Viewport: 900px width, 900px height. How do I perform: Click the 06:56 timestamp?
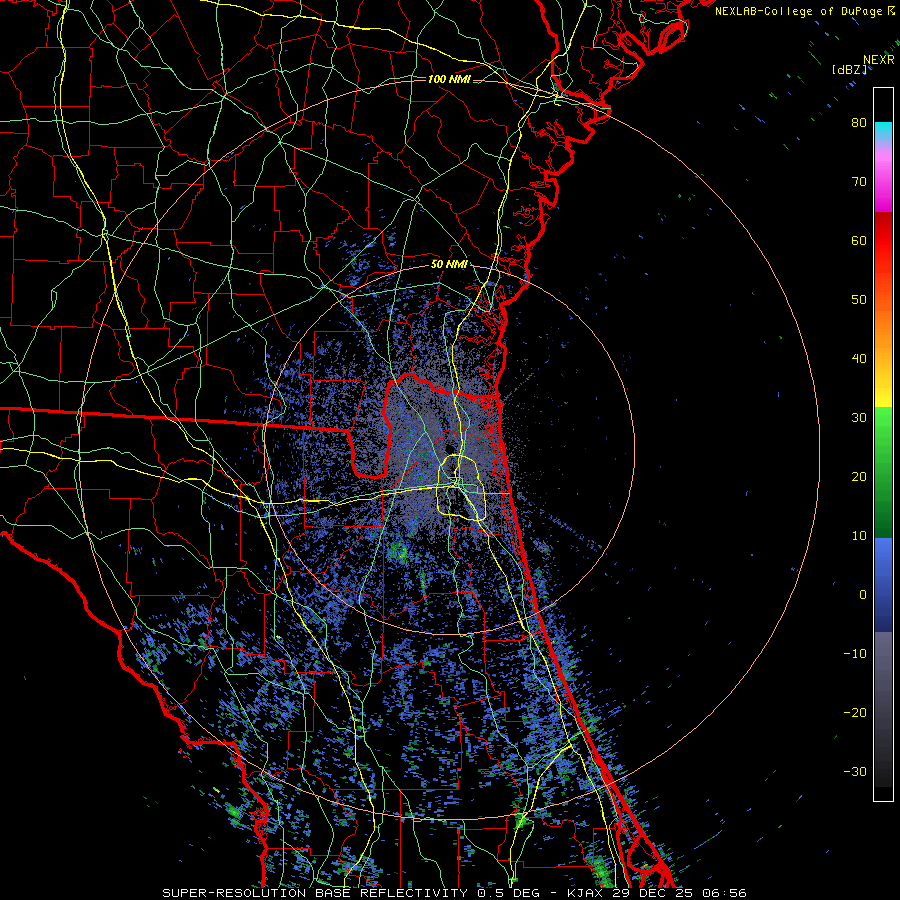tap(724, 893)
